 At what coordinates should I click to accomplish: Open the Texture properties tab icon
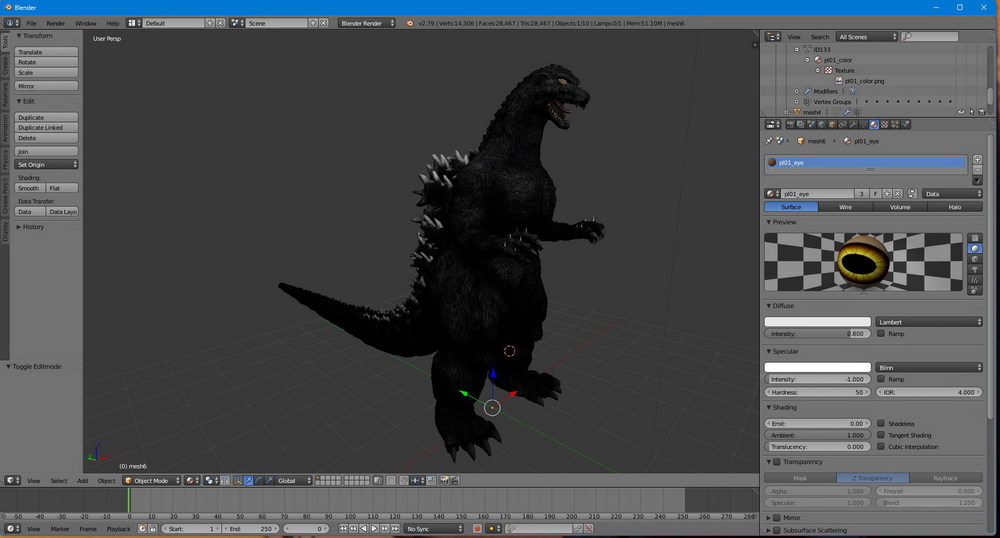(x=884, y=124)
